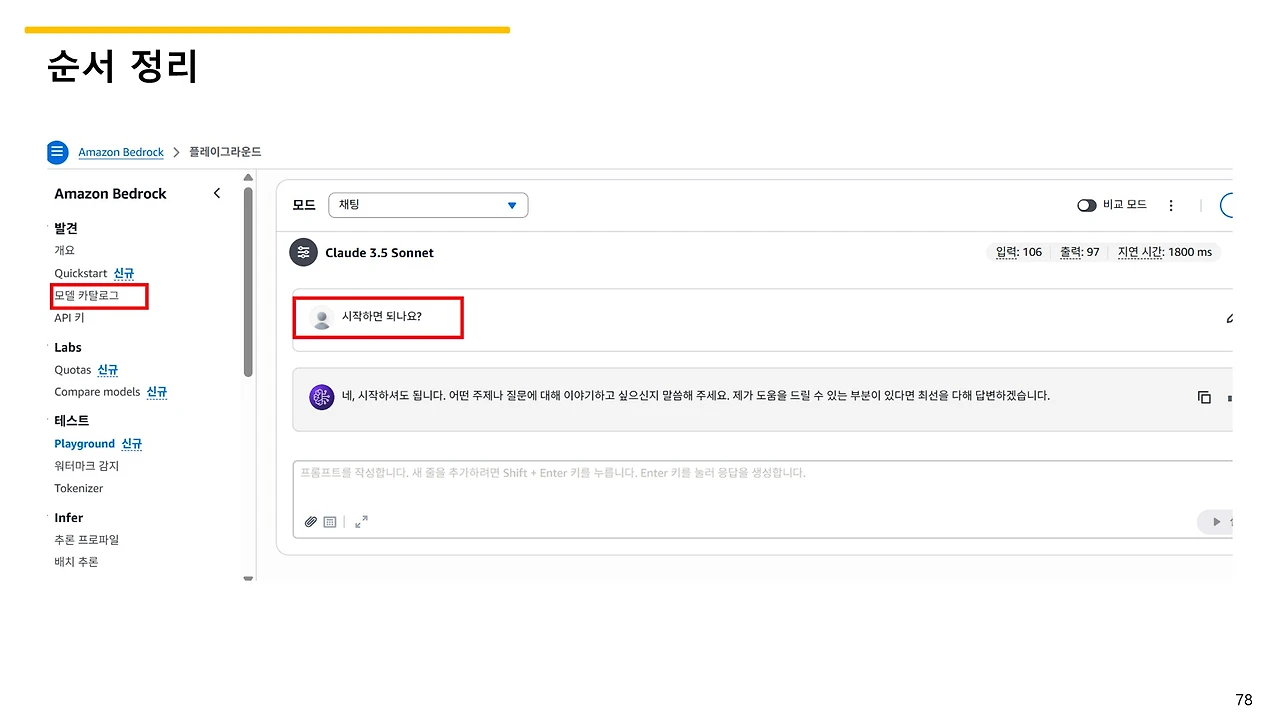
Task: Click the 플레이그라운드 breadcrumb
Action: (x=225, y=152)
